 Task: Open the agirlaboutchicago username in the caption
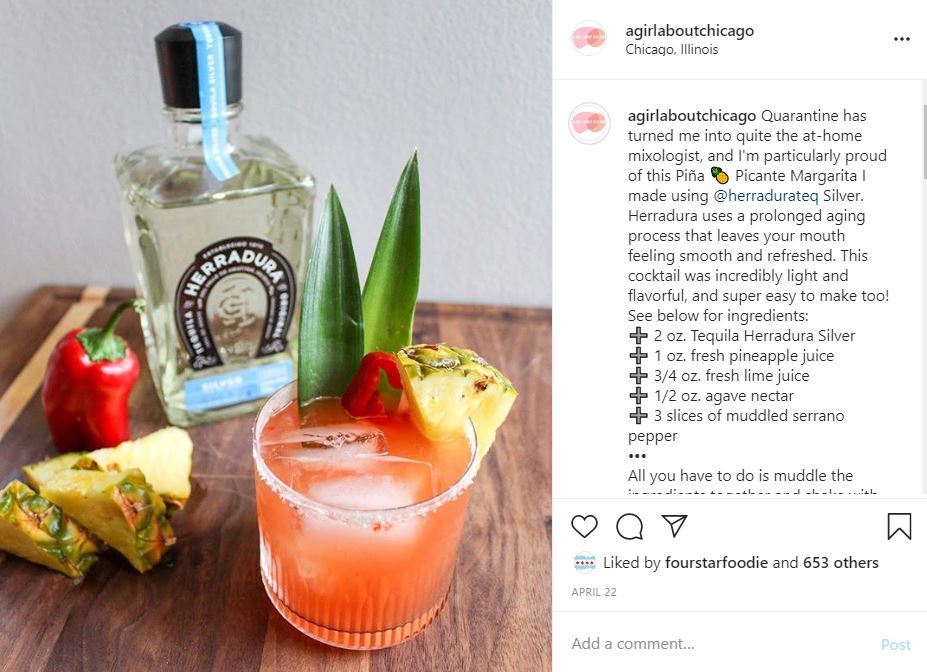click(x=692, y=116)
